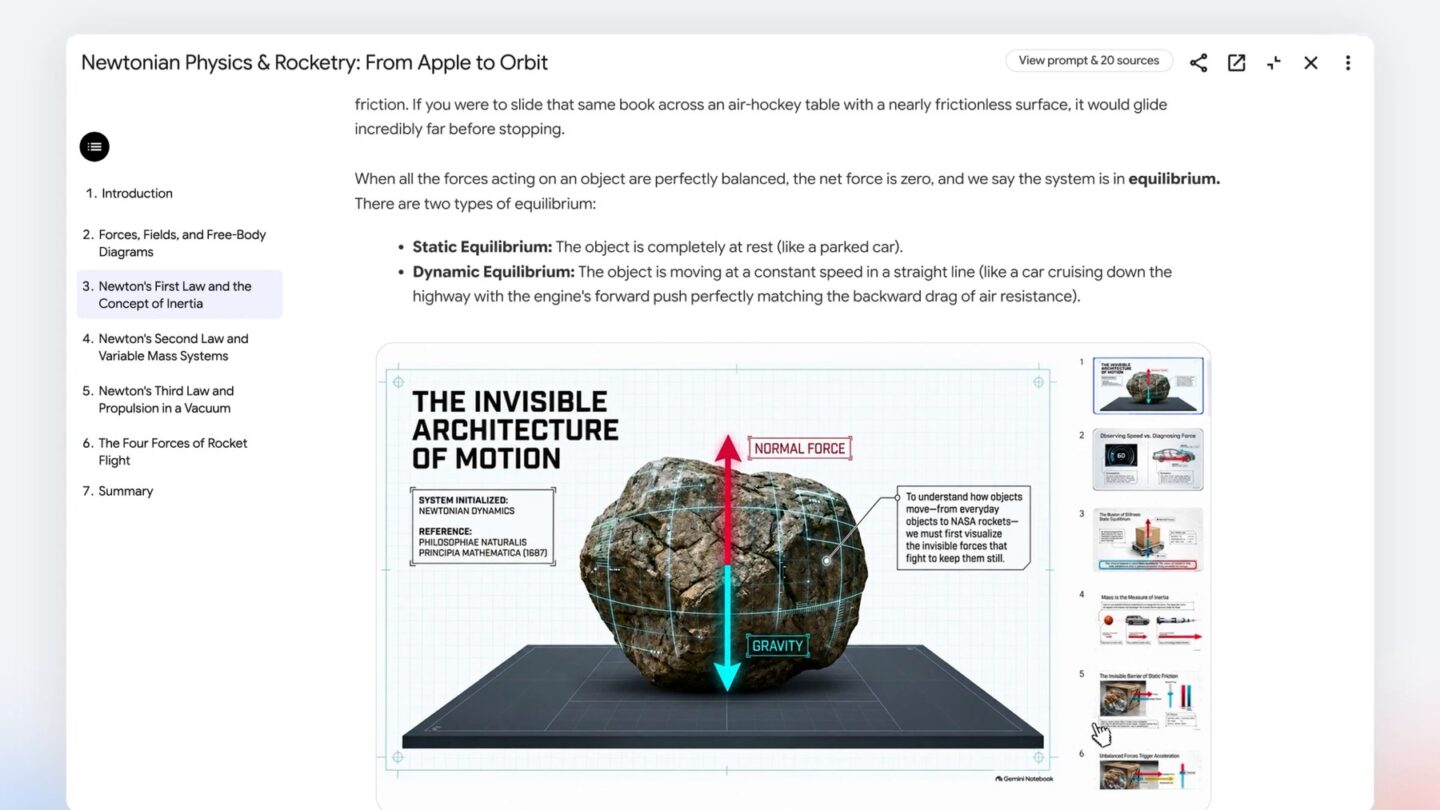Click the slide heading 'THE INVISIBLE ARCHITECTURE OF MOTION'
The width and height of the screenshot is (1440, 810).
[515, 430]
